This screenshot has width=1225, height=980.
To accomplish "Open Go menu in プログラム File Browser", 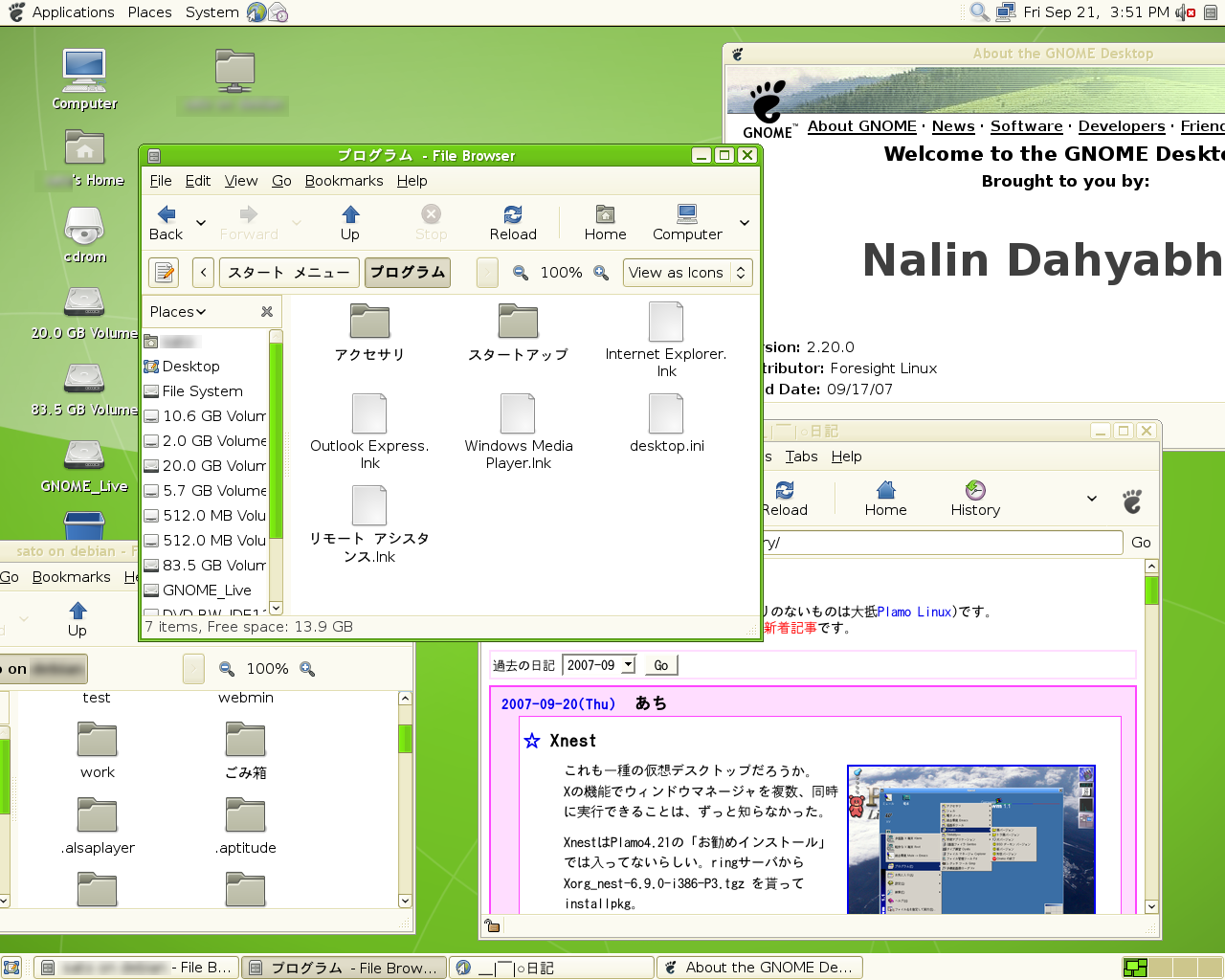I will click(x=281, y=181).
